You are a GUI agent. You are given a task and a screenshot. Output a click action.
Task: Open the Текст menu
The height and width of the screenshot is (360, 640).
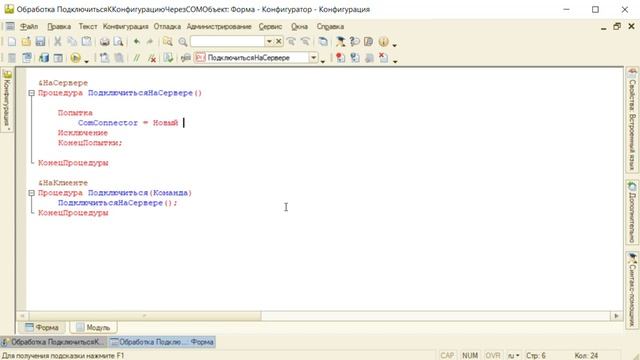tap(88, 27)
